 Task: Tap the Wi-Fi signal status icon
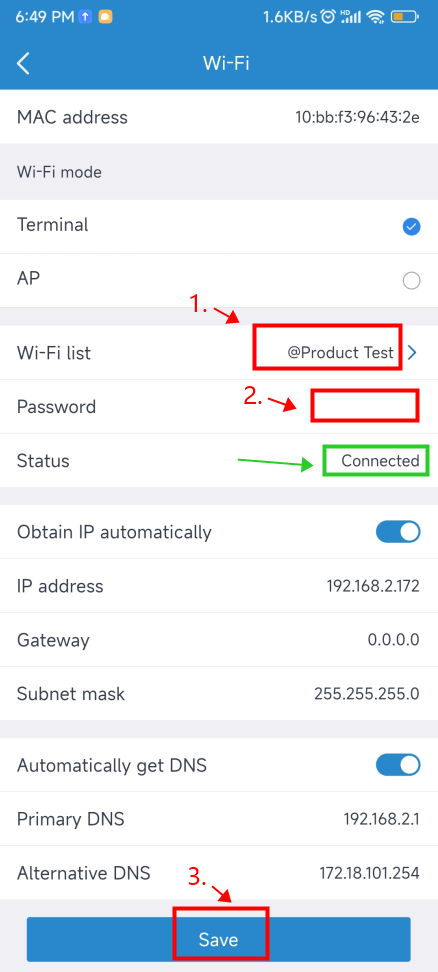(375, 17)
